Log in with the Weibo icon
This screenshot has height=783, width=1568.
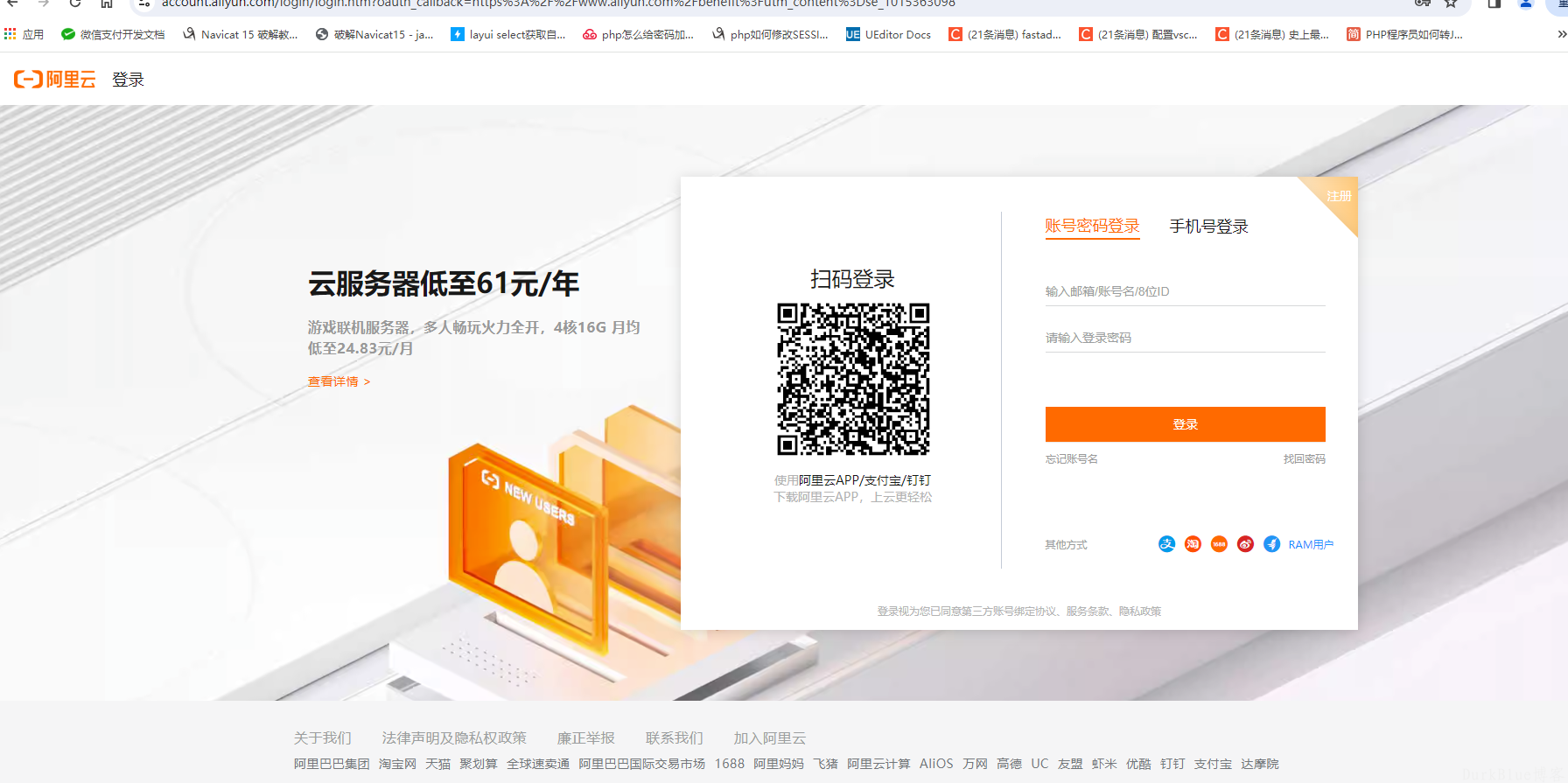(x=1245, y=544)
